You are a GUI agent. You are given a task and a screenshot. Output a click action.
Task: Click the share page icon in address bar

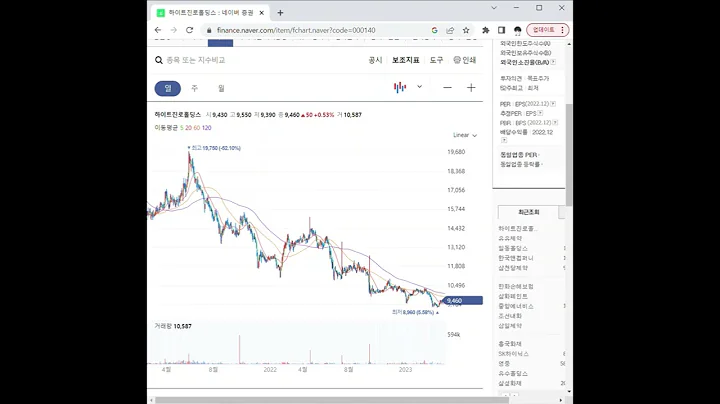pyautogui.click(x=450, y=30)
